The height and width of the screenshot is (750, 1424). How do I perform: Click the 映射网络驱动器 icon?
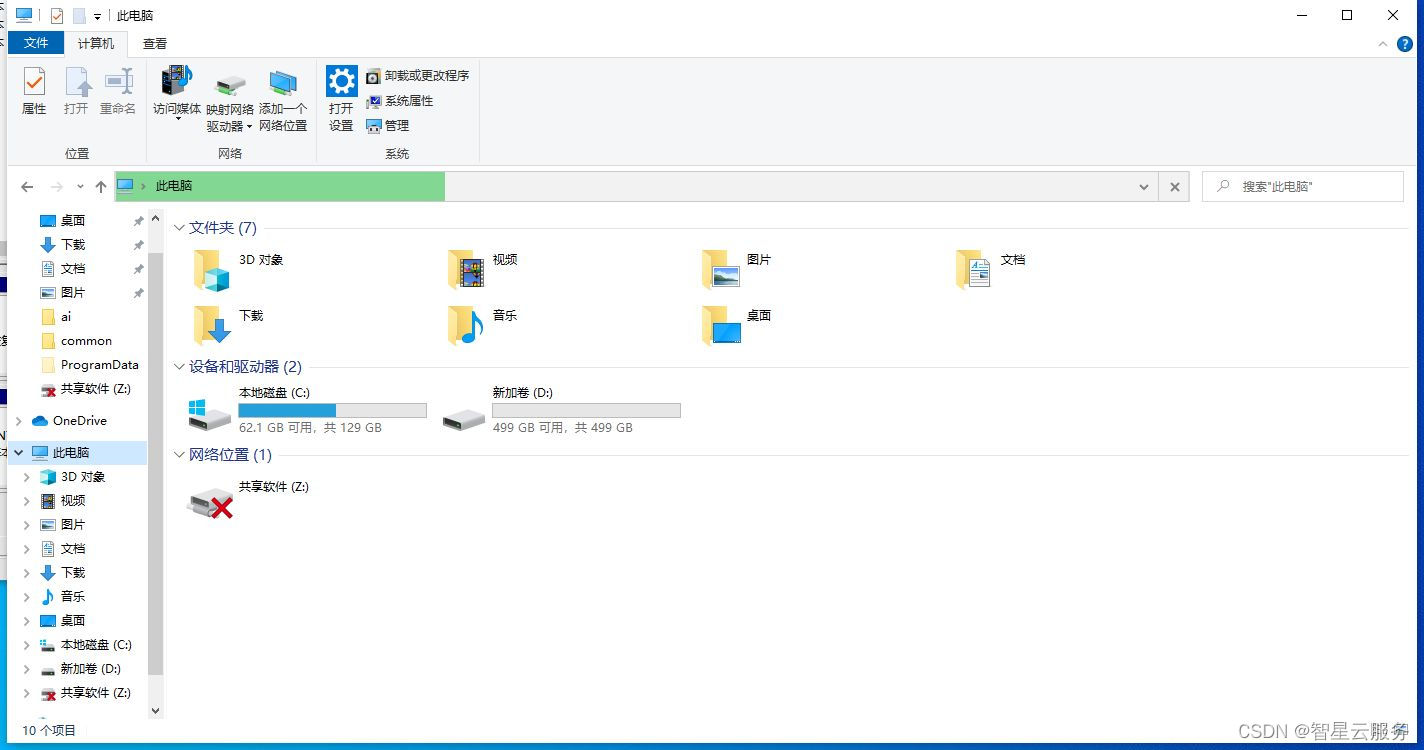tap(230, 86)
